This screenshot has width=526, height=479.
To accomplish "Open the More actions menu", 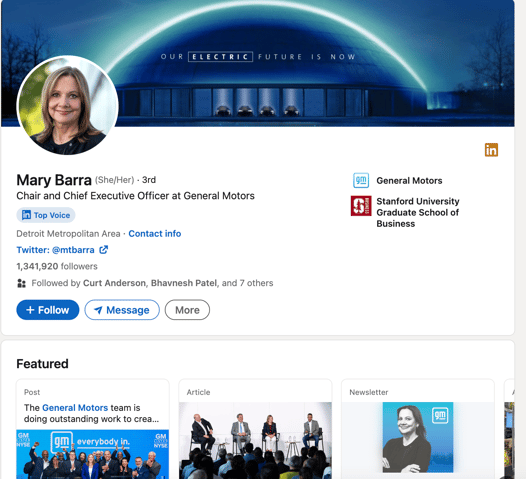I will [x=187, y=310].
